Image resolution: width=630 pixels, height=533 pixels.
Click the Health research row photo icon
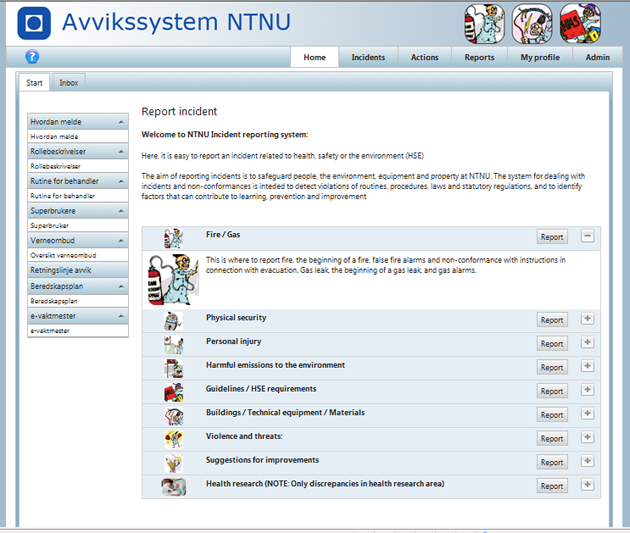pyautogui.click(x=174, y=487)
